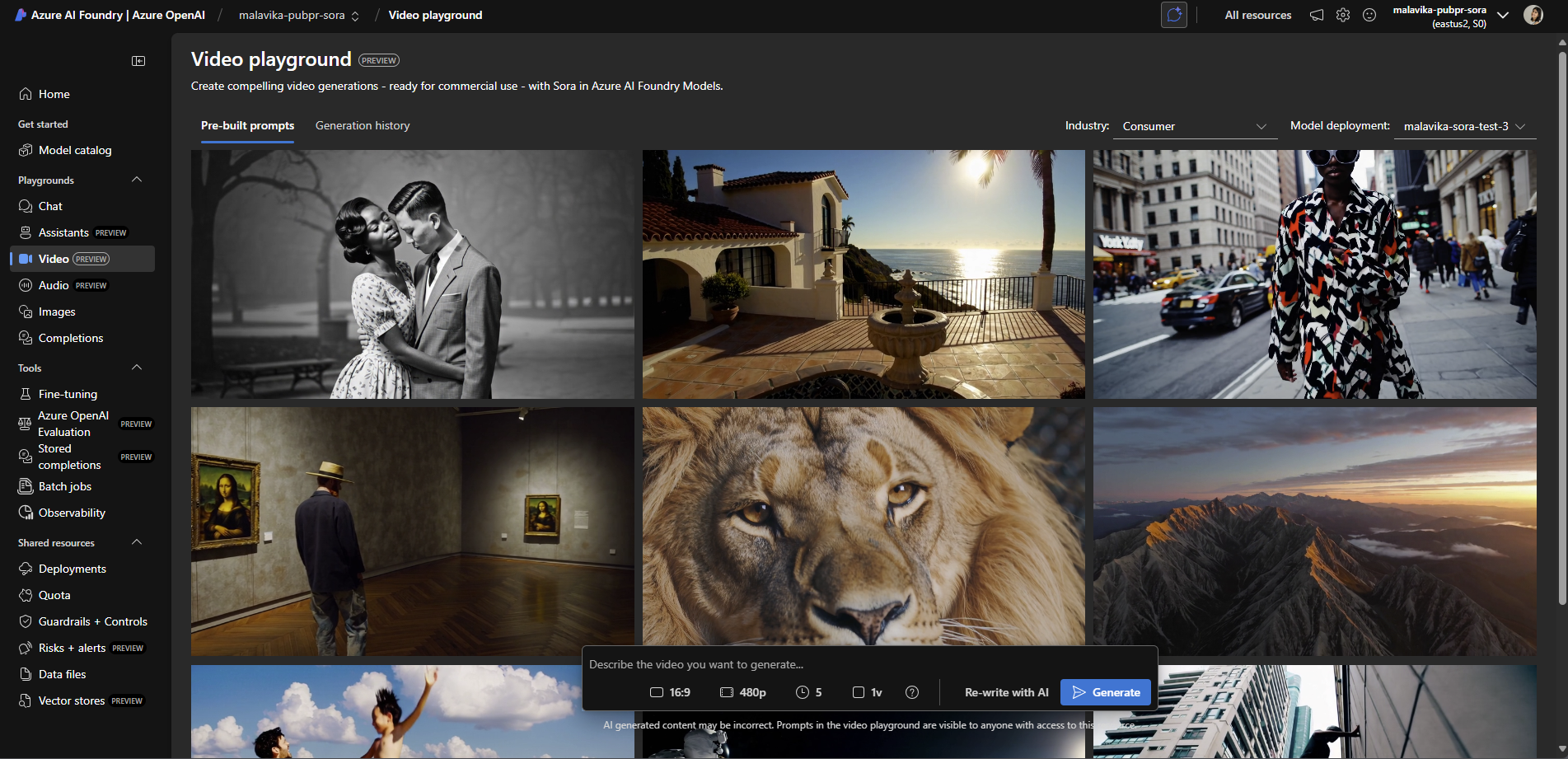The width and height of the screenshot is (1568, 759).
Task: Select the 16:9 aspect ratio option
Action: (x=670, y=692)
